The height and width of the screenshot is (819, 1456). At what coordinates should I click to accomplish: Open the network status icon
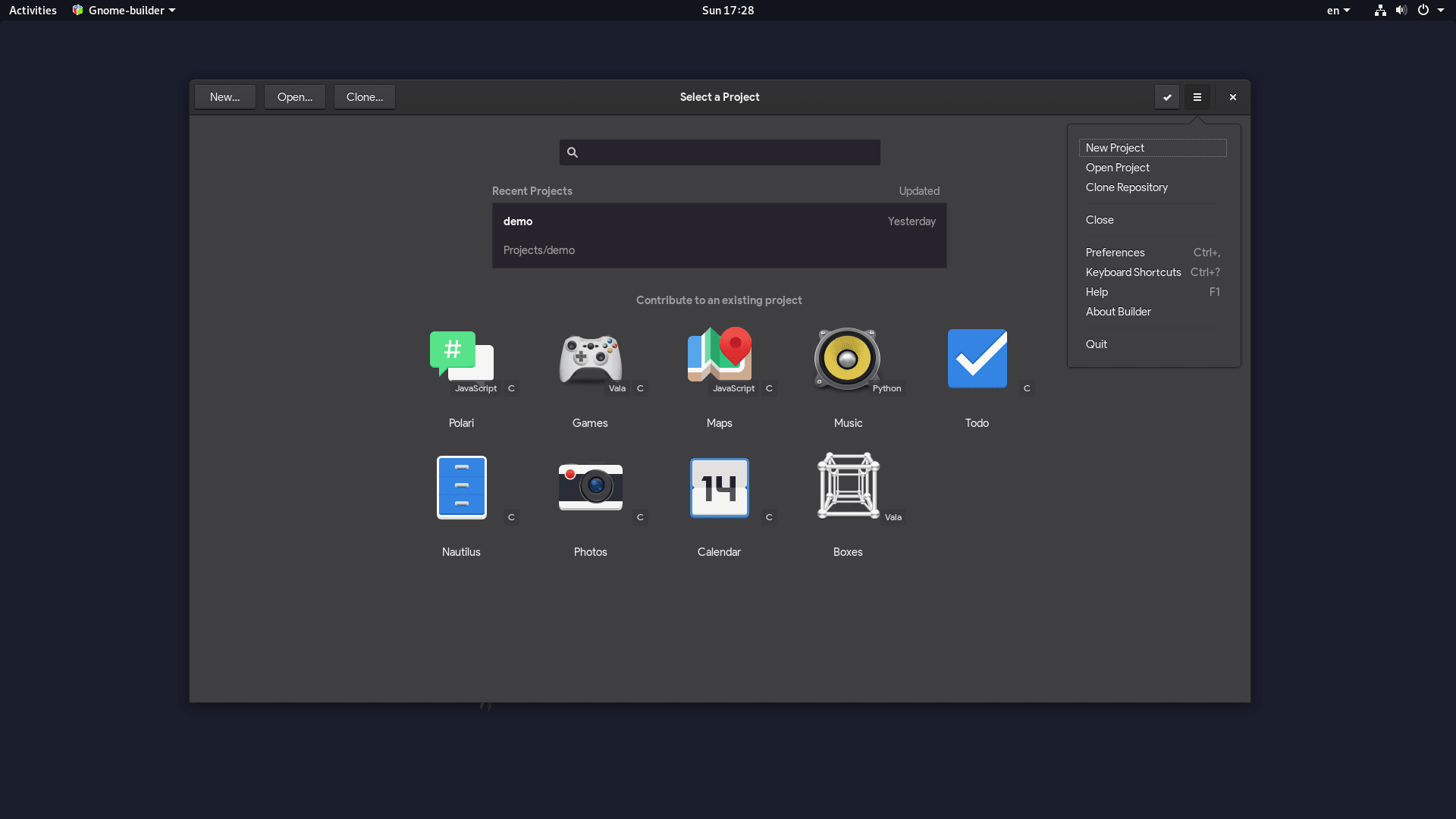pyautogui.click(x=1380, y=11)
